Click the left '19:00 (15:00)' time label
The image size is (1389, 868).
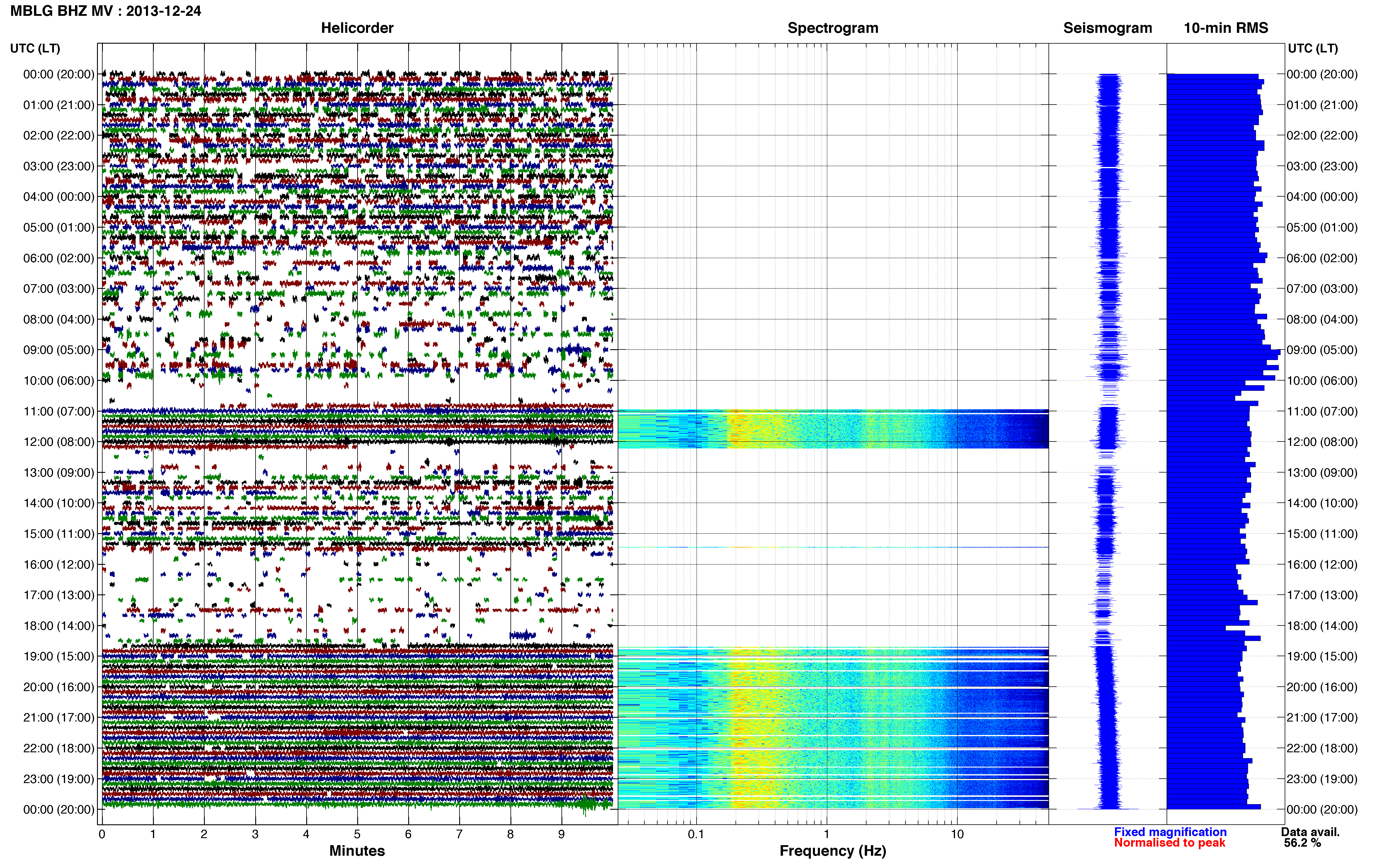pyautogui.click(x=59, y=656)
